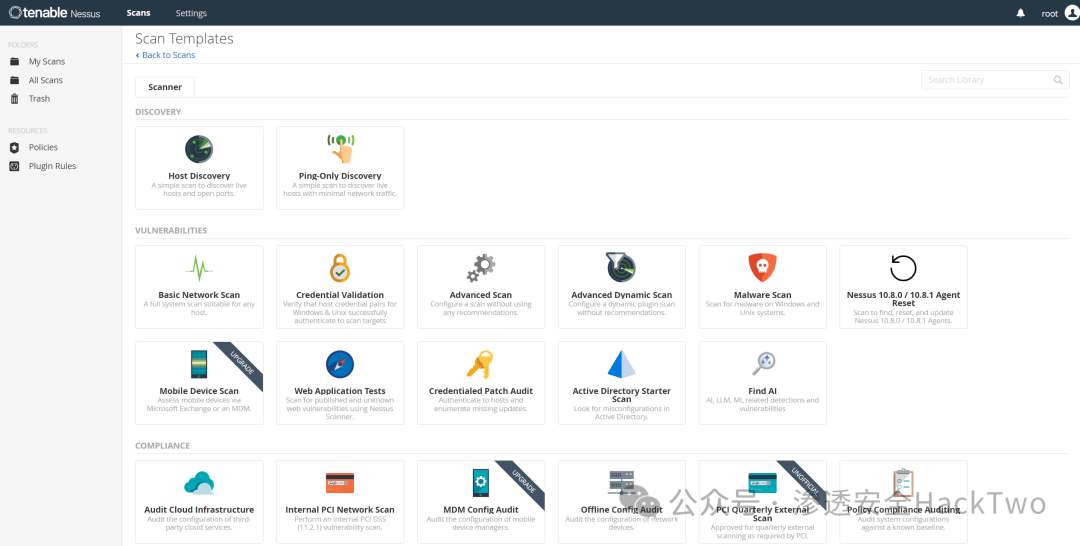Choose the Advanced Dynamic Scan funnel icon
This screenshot has height=546, width=1080.
coord(621,268)
